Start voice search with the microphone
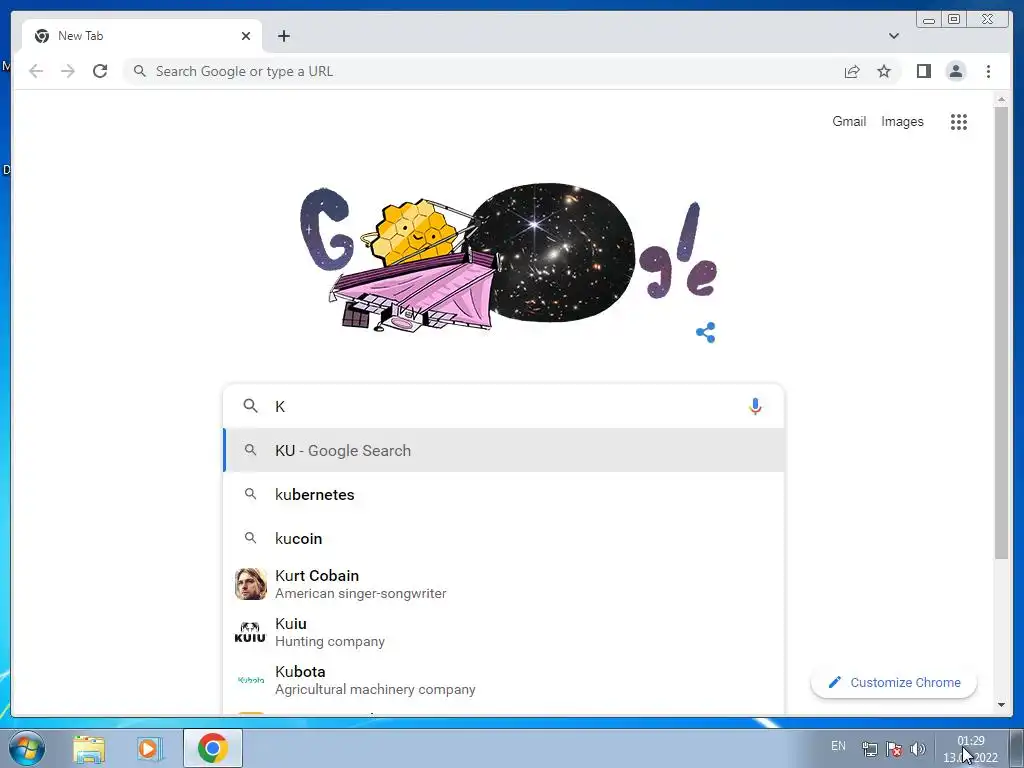Screen dimensions: 1024x768 point(755,406)
